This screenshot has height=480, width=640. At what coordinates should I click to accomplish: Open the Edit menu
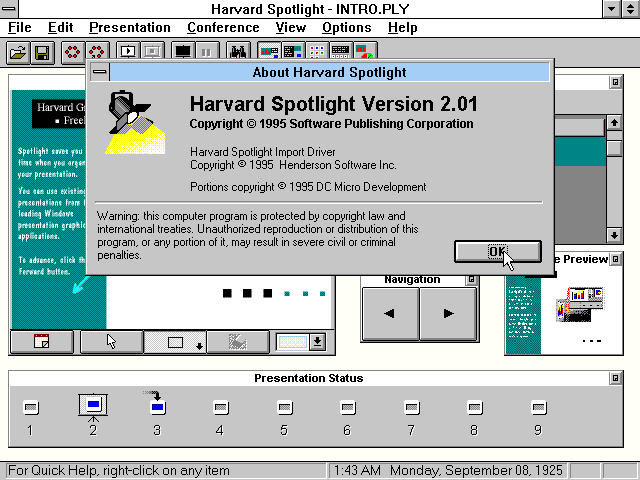[x=60, y=27]
